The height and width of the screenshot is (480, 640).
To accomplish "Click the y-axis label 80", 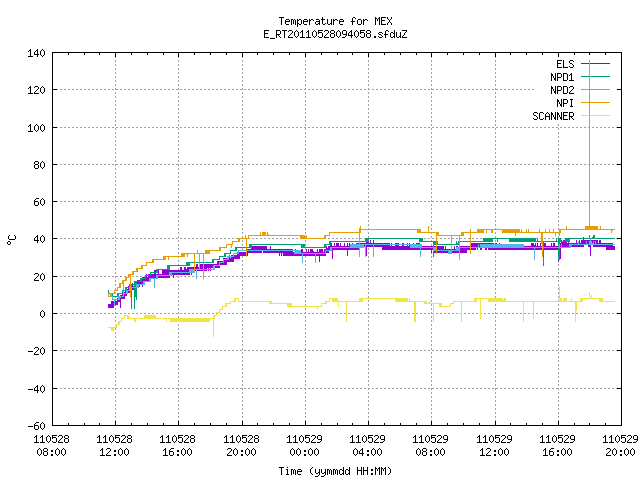I will 40,165.
